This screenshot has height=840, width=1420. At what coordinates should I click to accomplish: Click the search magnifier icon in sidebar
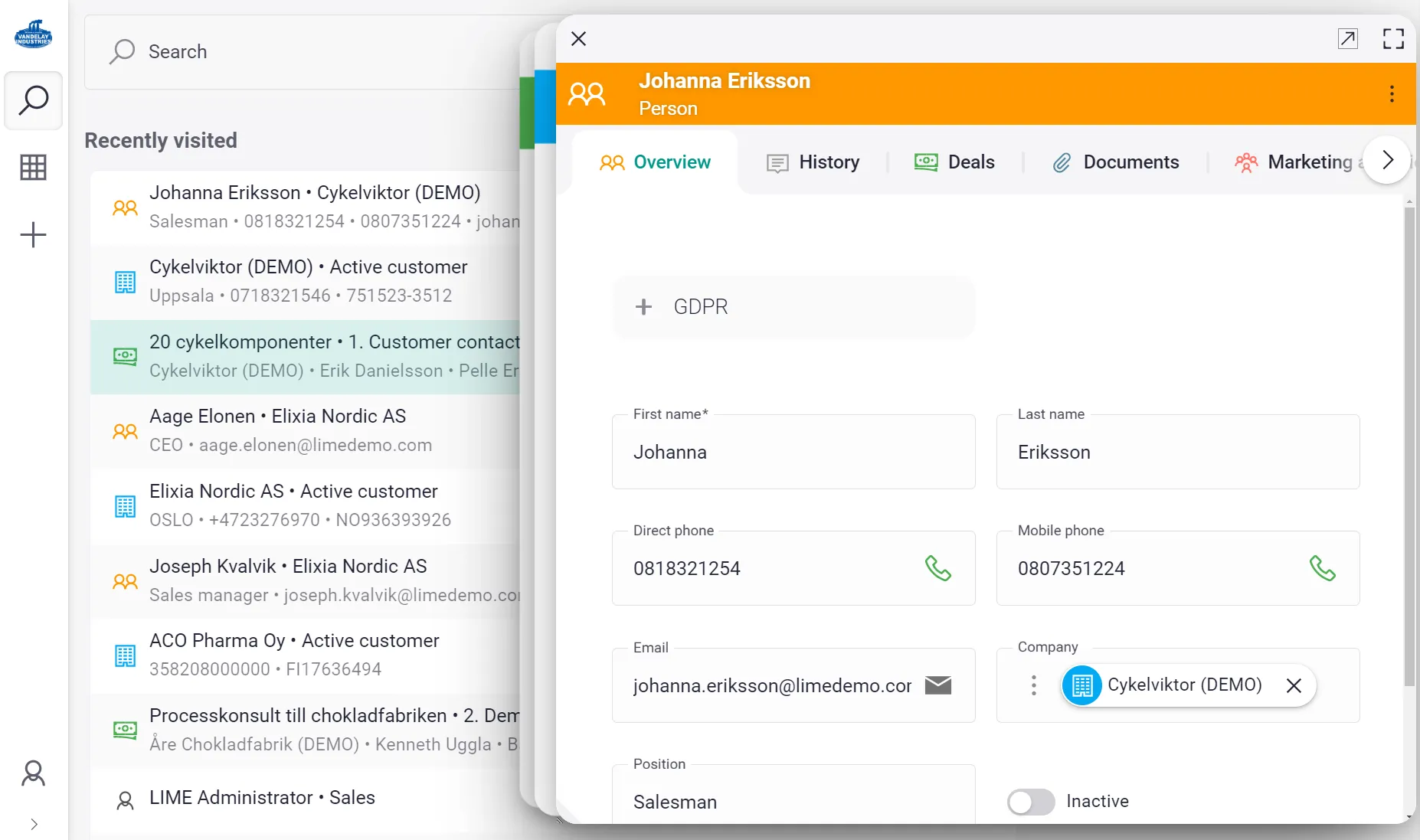[x=34, y=100]
